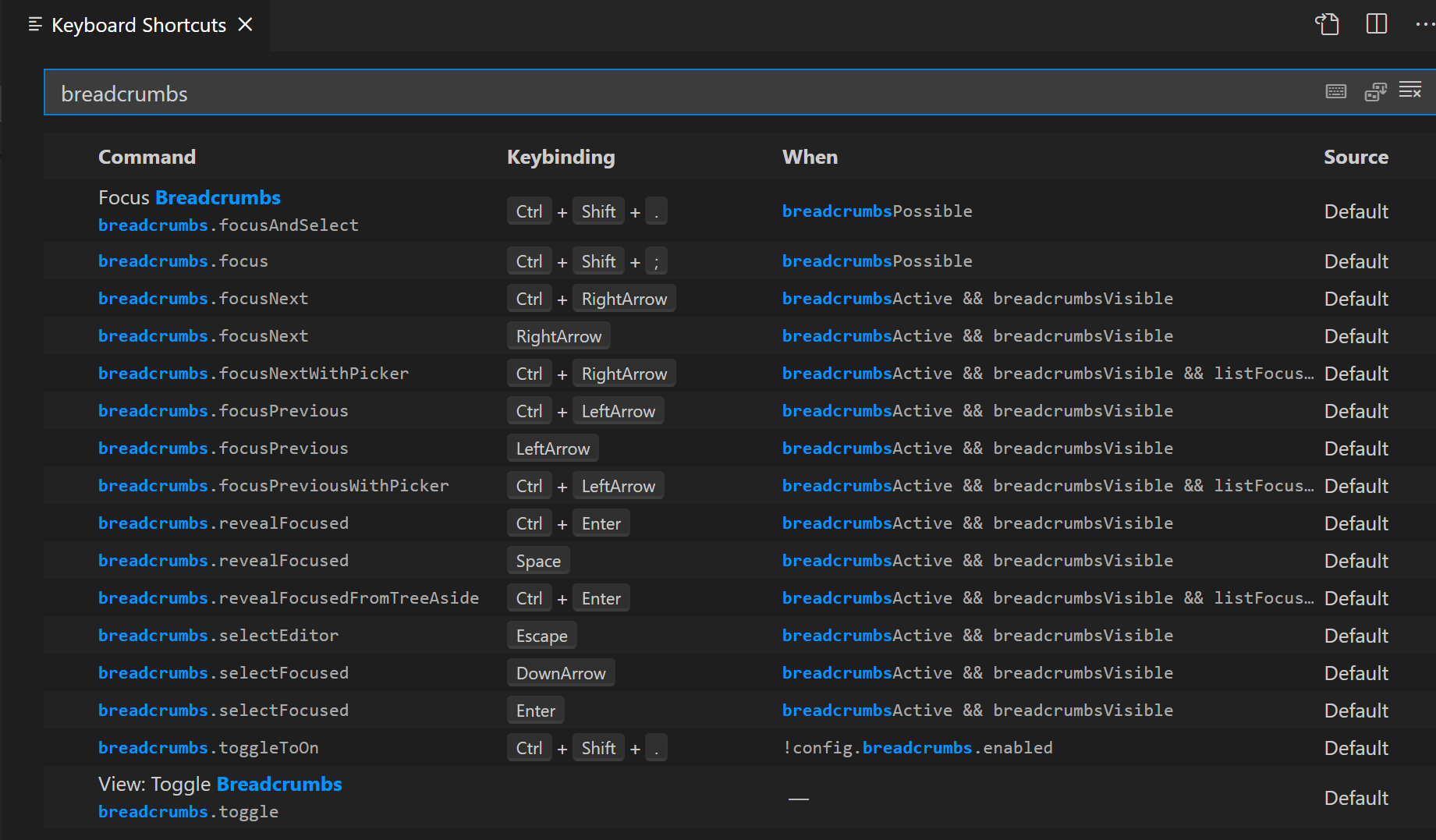This screenshot has width=1436, height=840.
Task: Click Breadcrumbs link in View: Toggle Breadcrumbs
Action: coord(278,784)
